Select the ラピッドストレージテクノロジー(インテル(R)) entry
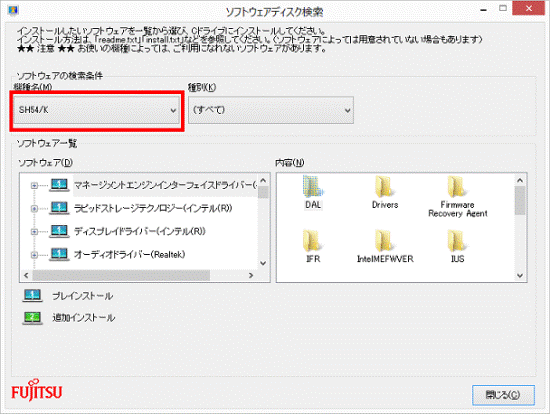The height and width of the screenshot is (414, 550). (x=153, y=208)
